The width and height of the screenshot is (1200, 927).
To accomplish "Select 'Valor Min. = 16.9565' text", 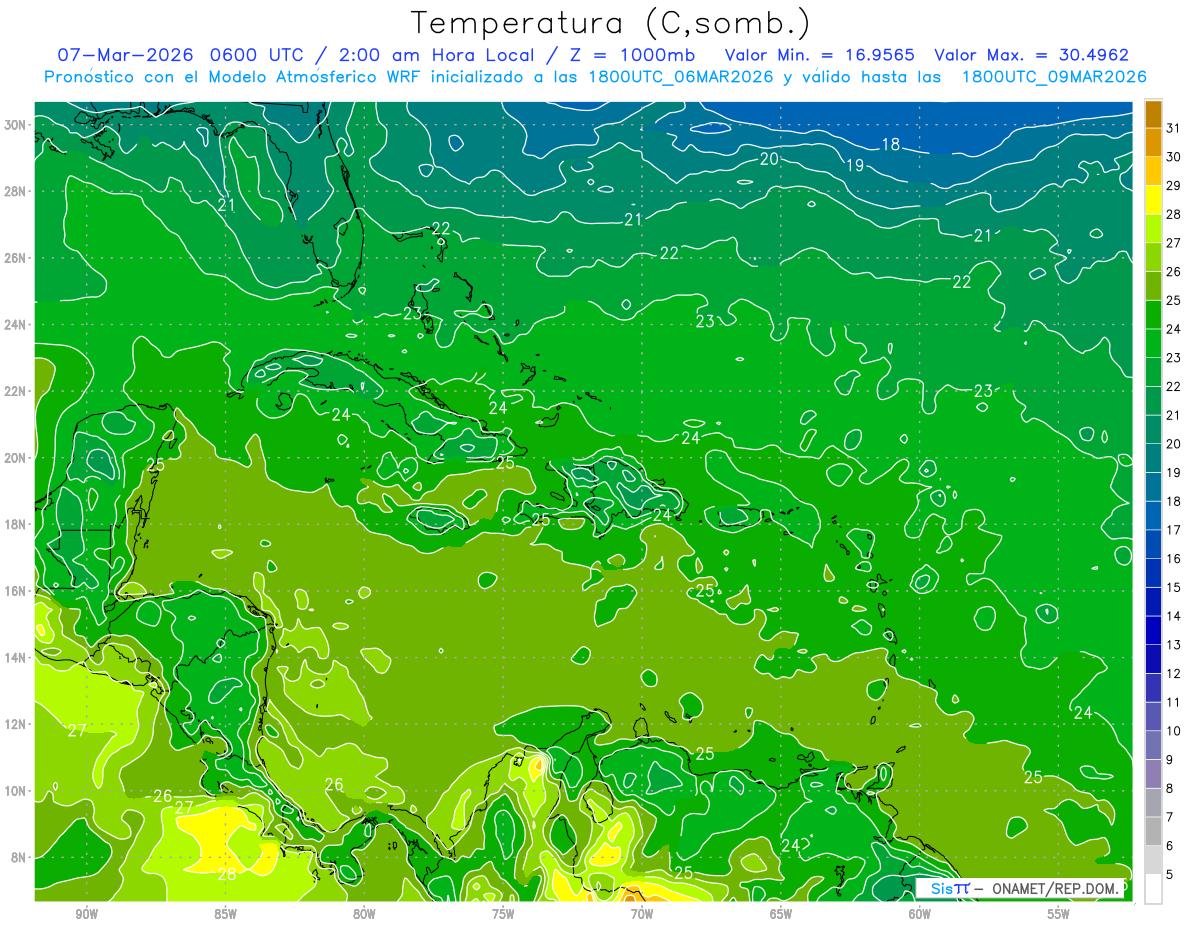I will coord(820,55).
